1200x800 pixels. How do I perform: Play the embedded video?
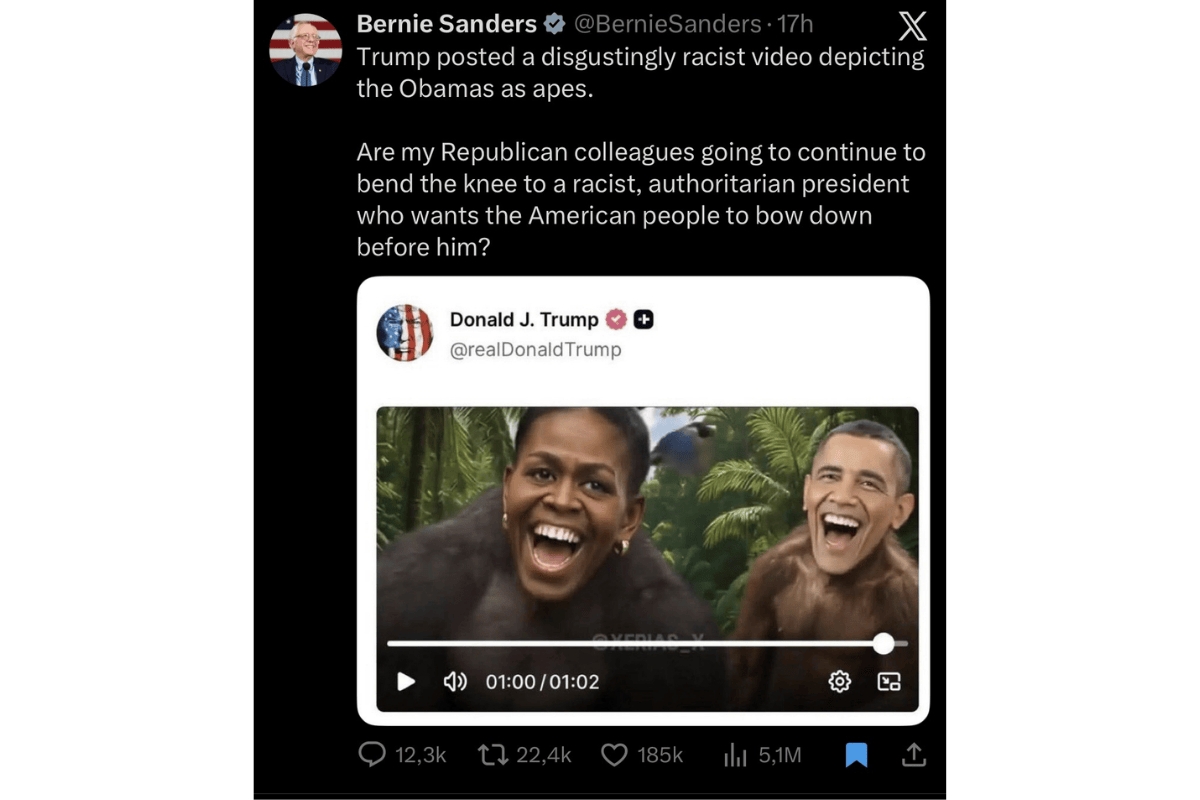pyautogui.click(x=406, y=682)
